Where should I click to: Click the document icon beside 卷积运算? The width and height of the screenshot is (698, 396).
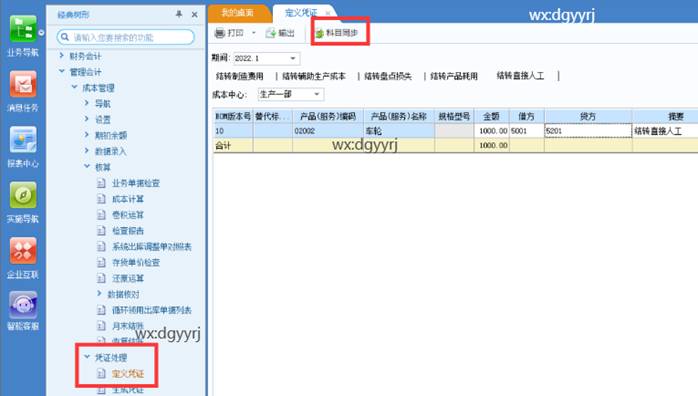[101, 215]
